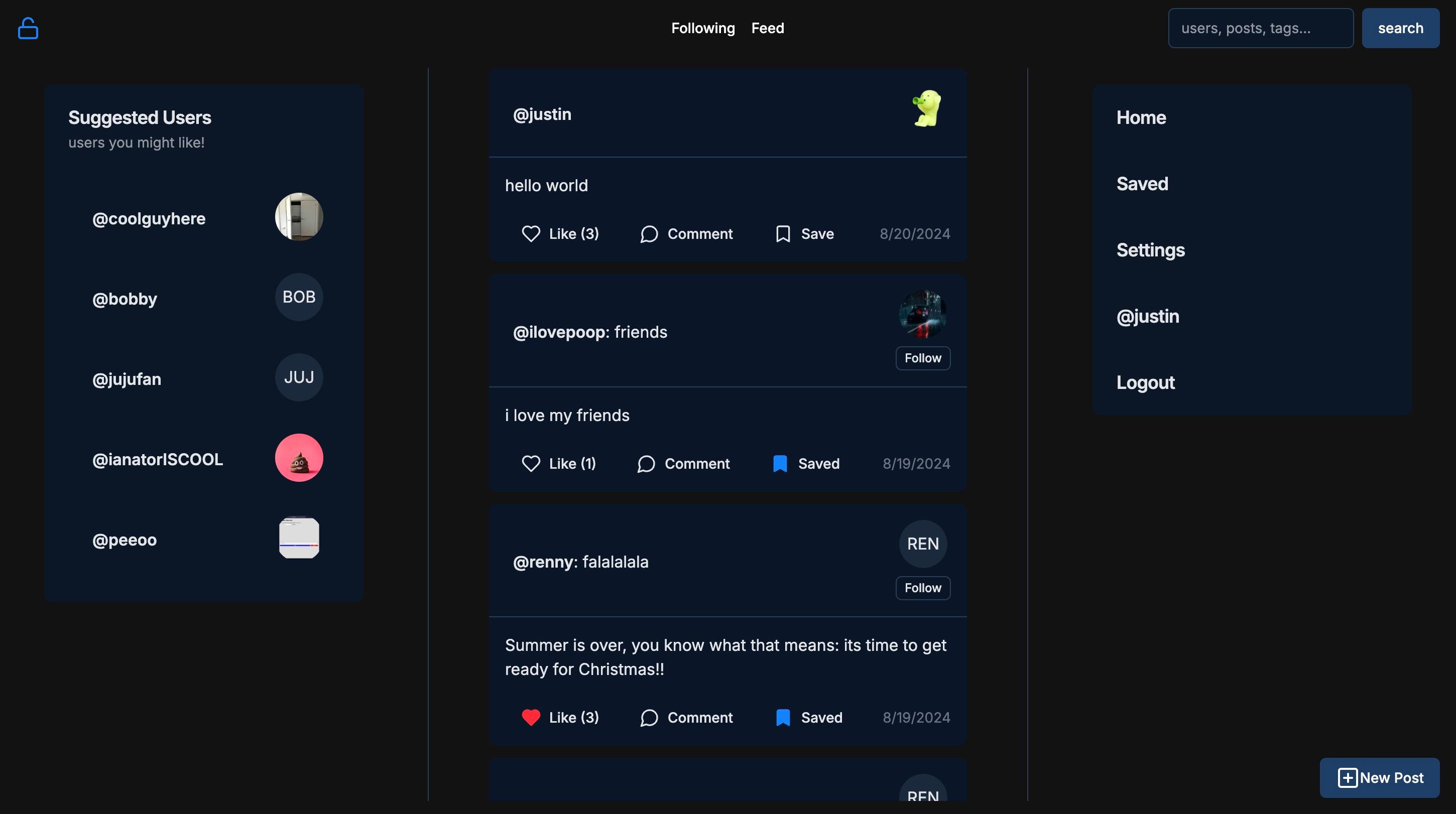Viewport: 1456px width, 814px height.
Task: Click on @justin profile in right sidebar
Action: 1148,315
